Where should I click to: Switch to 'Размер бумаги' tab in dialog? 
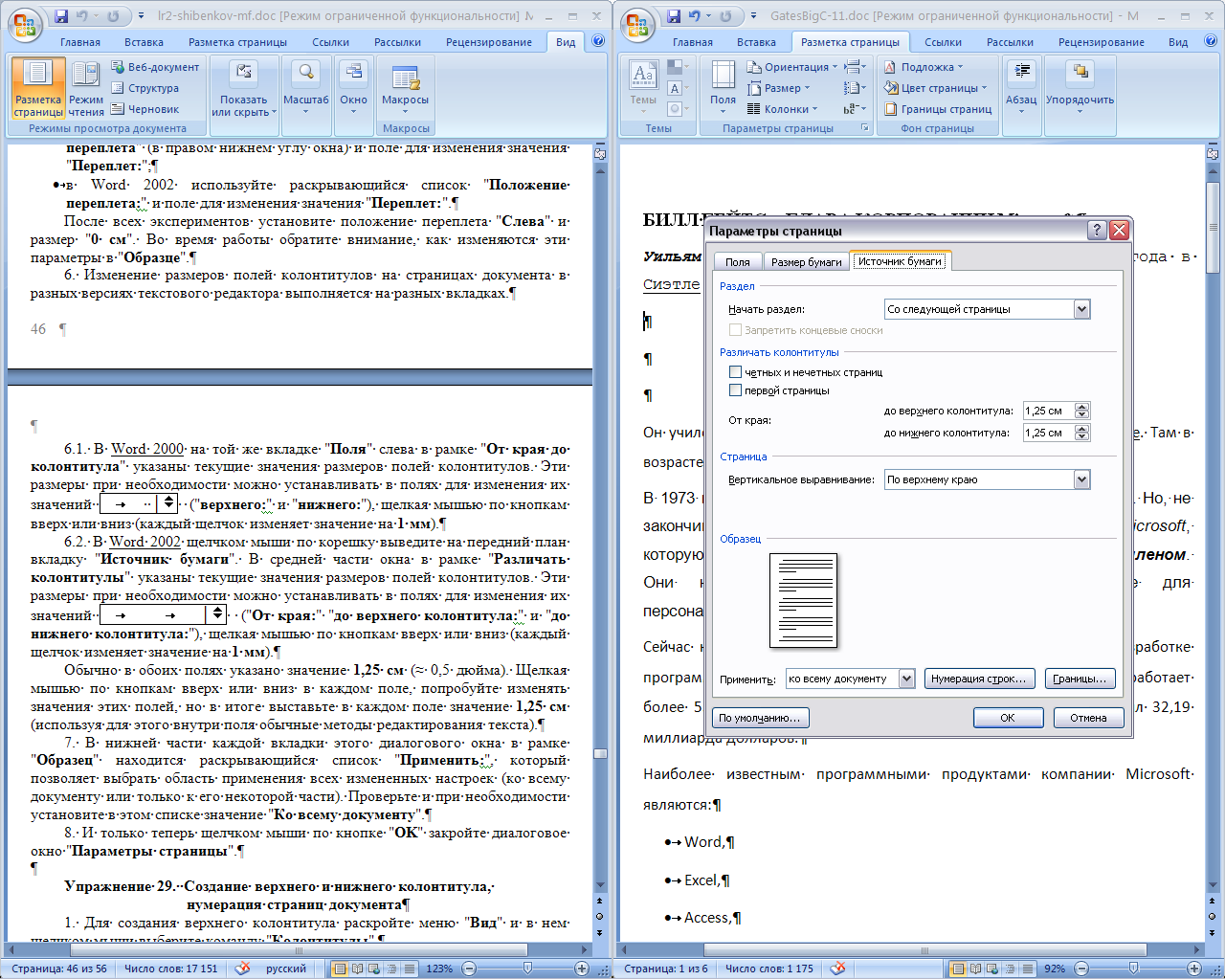pos(807,261)
